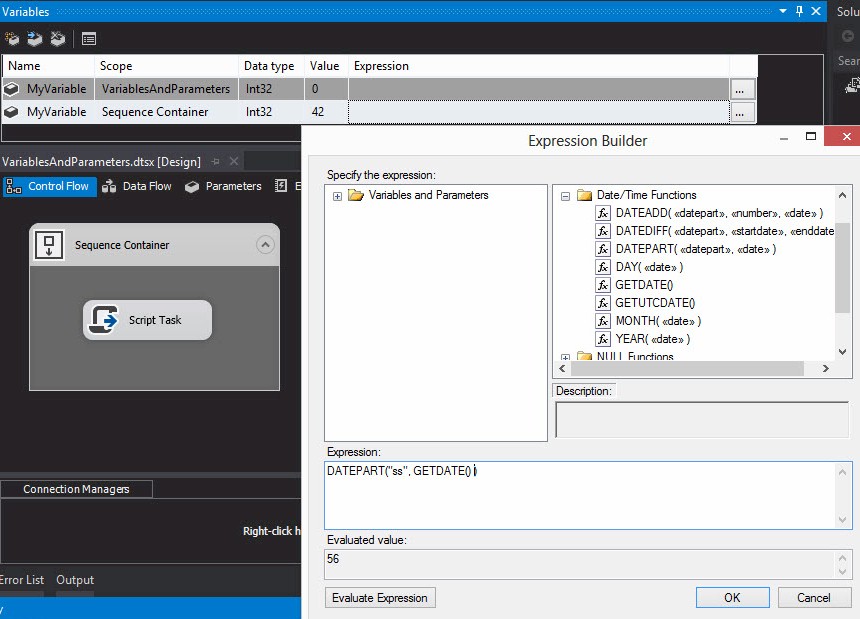Close the Variables panel

816,11
